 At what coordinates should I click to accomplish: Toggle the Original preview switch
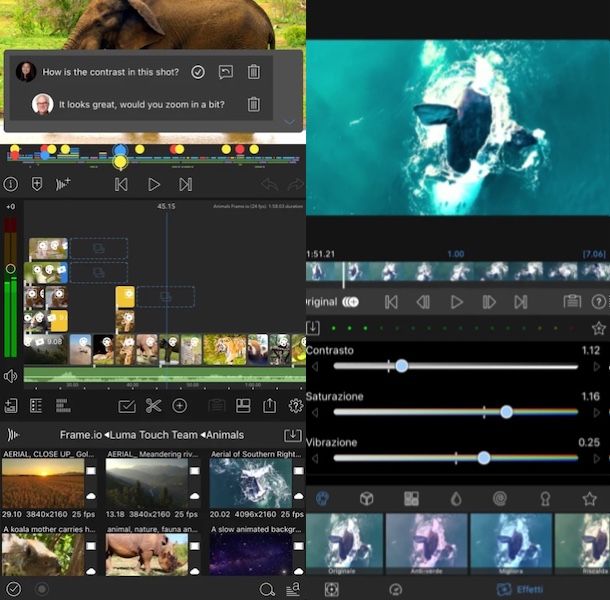pyautogui.click(x=350, y=302)
